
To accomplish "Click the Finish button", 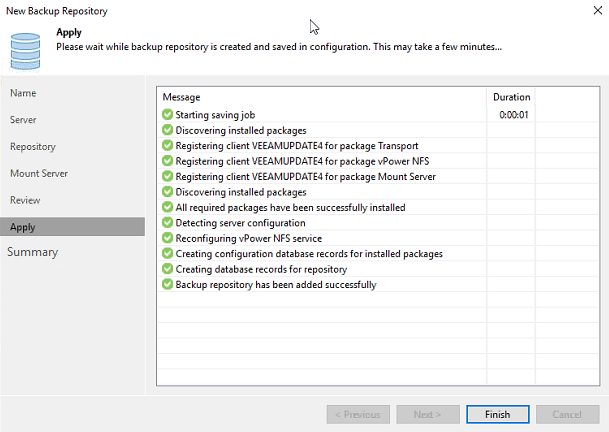I will point(497,414).
